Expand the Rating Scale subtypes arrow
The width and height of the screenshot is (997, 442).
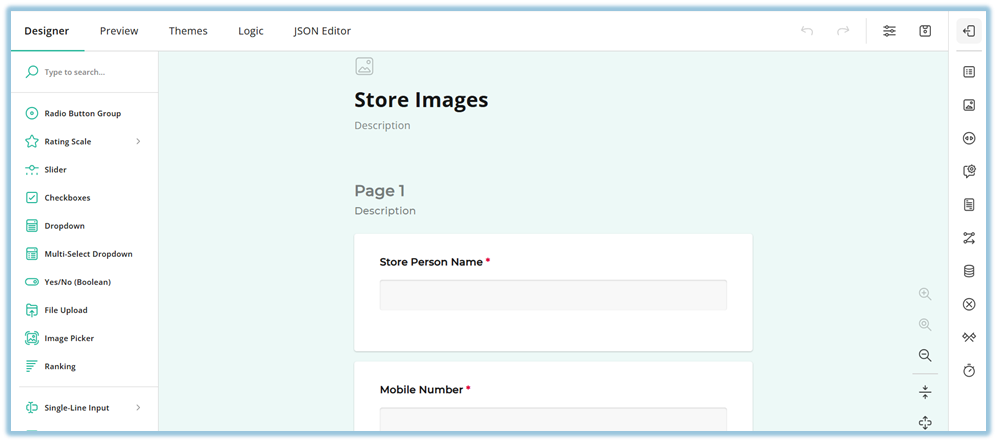(138, 142)
